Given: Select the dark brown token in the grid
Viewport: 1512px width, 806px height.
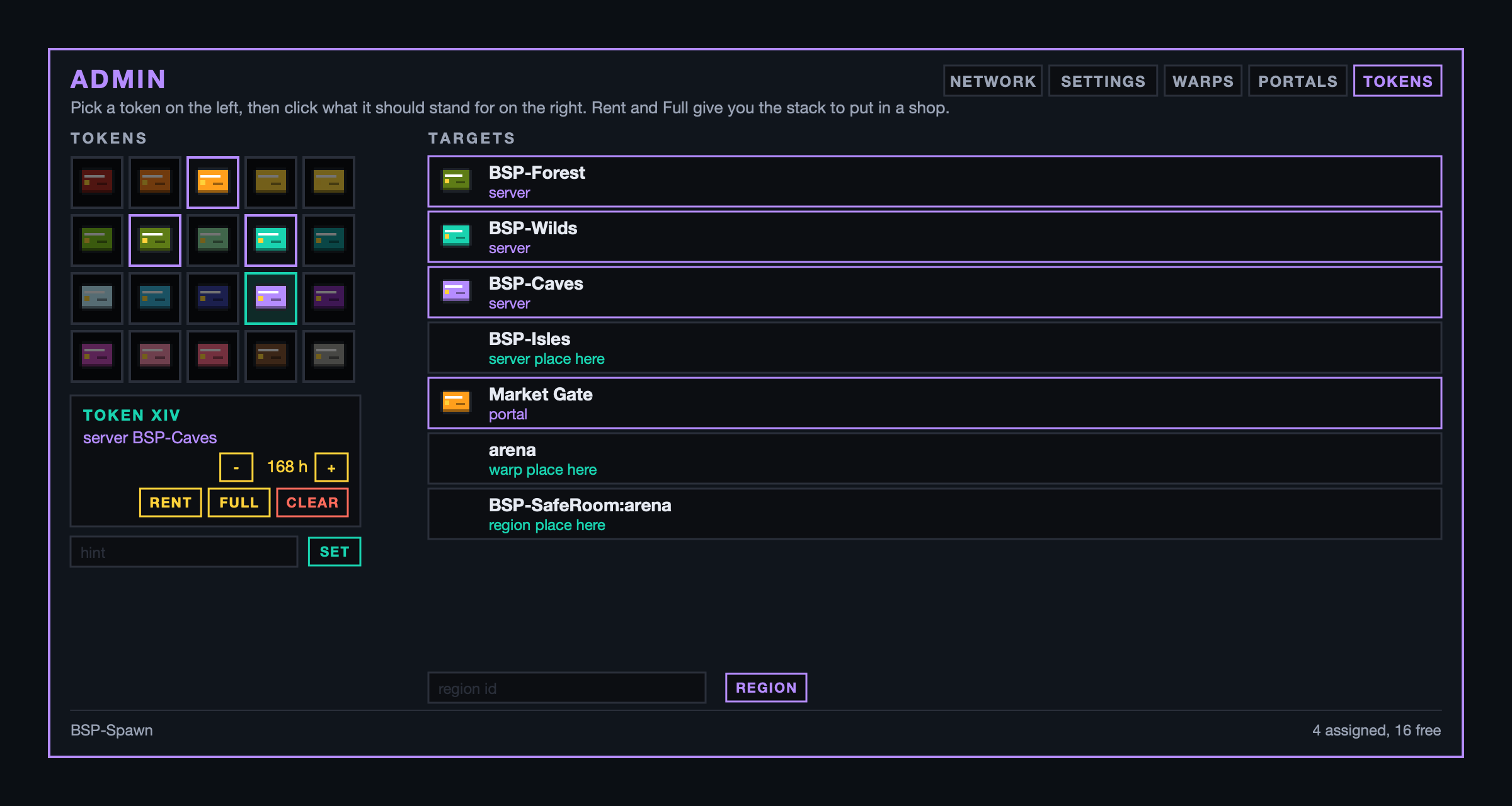Looking at the screenshot, I should tap(270, 356).
